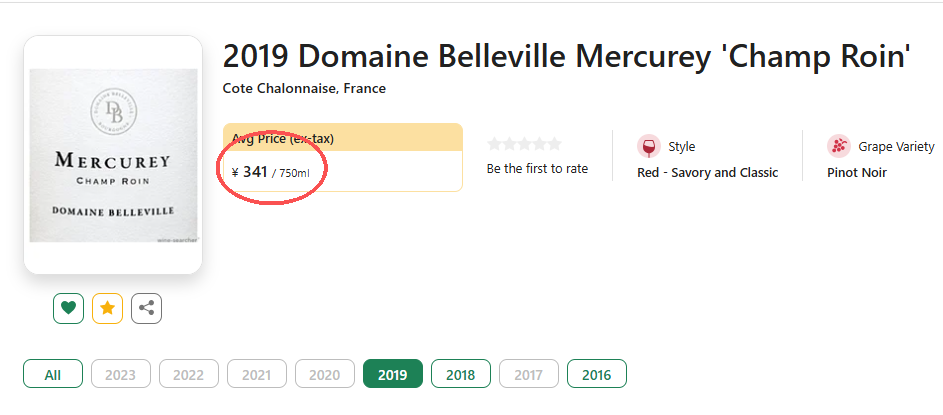Open the Pinot Noir grape variety link
This screenshot has width=943, height=415.
click(856, 173)
